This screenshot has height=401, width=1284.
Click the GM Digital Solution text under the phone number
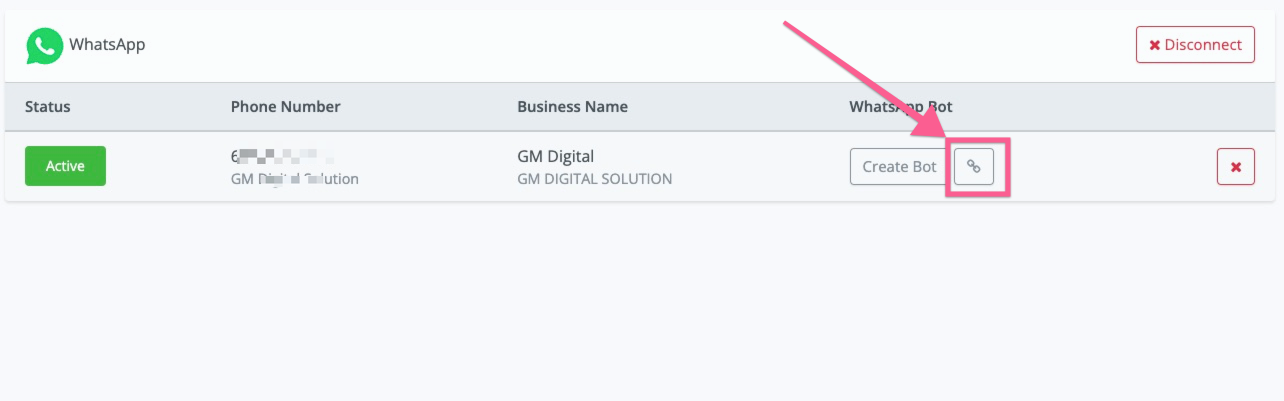[x=294, y=179]
